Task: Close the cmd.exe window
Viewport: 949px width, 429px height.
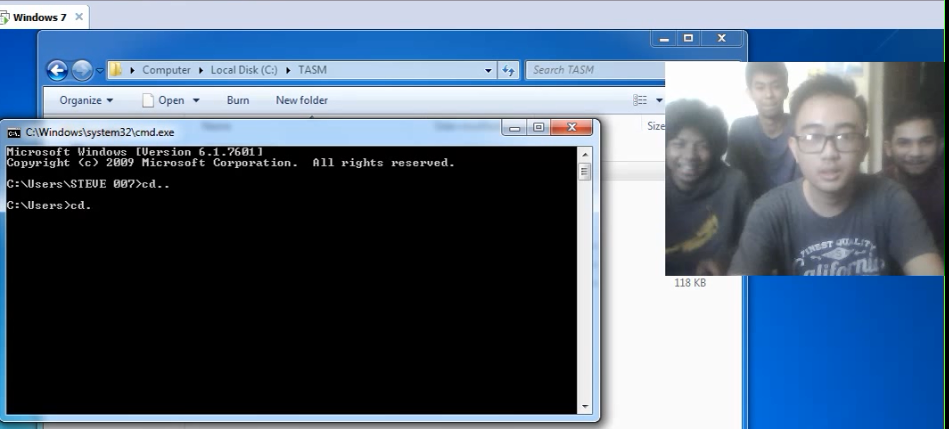Action: 571,128
